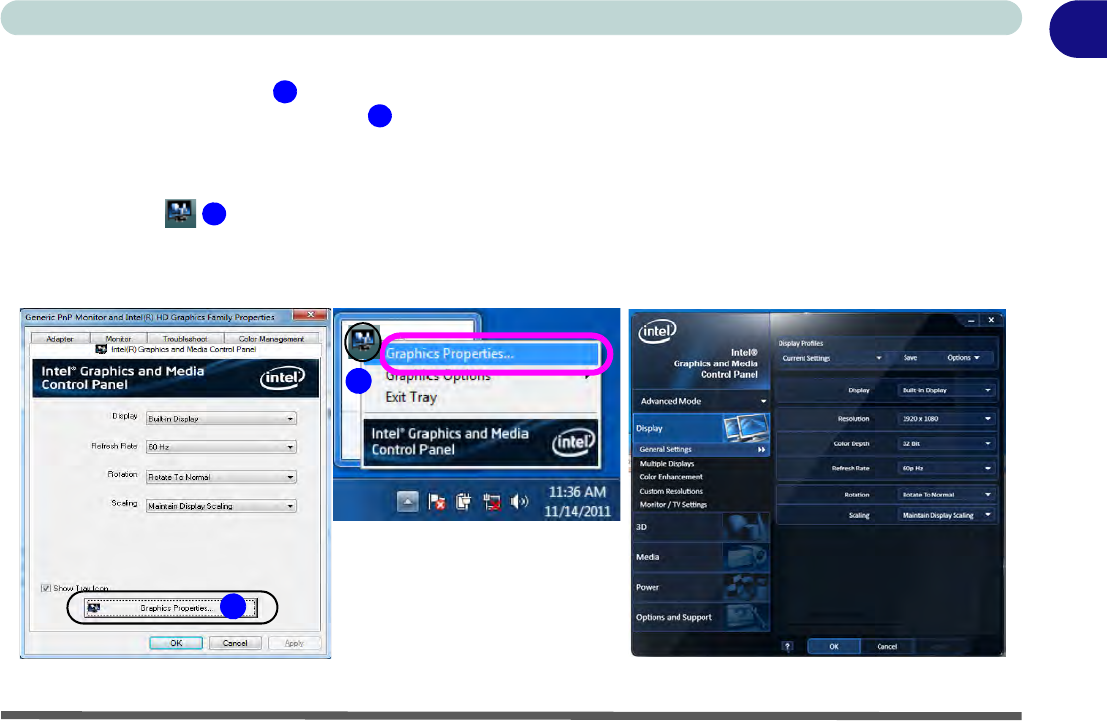This screenshot has height=721, width=1107.
Task: Close the dark Intel control panel window
Action: click(x=991, y=320)
